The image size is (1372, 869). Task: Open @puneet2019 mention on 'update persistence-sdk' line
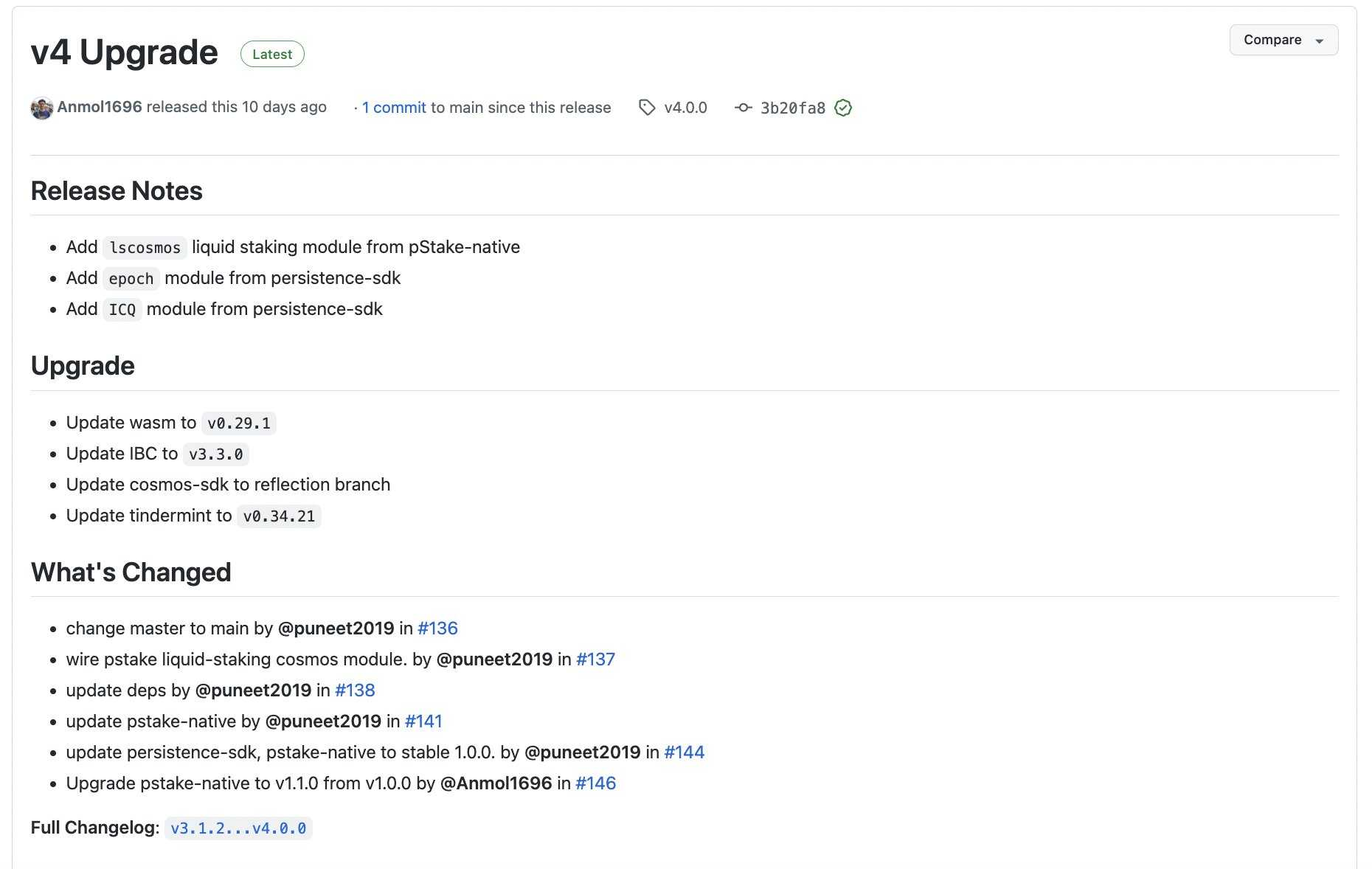[583, 752]
